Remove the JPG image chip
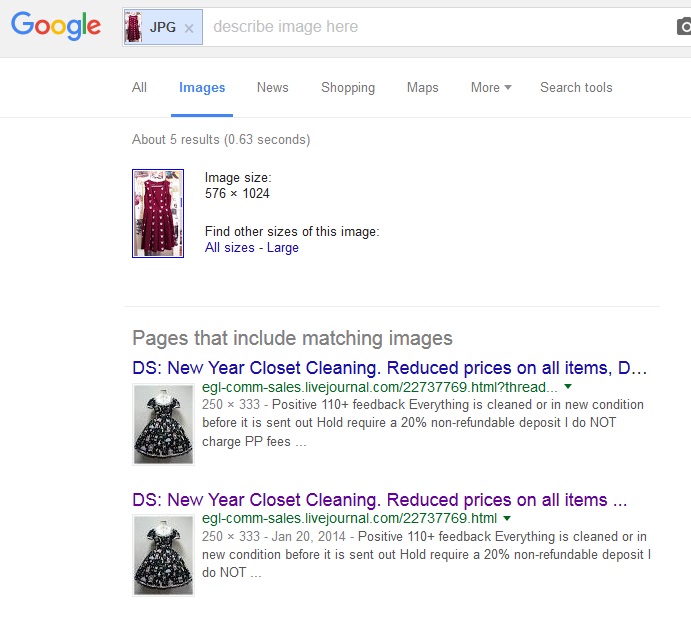The width and height of the screenshot is (691, 619). pos(189,28)
